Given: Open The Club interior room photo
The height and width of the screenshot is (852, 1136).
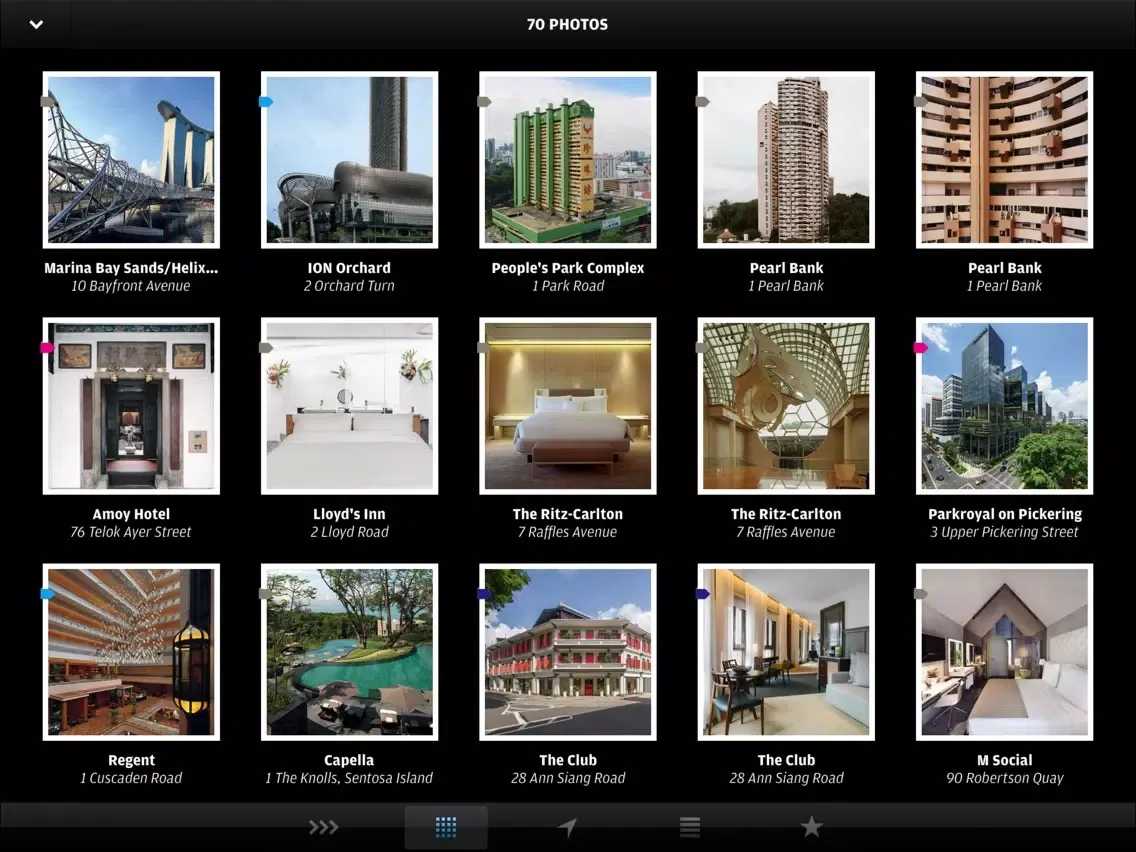Looking at the screenshot, I should click(x=786, y=652).
